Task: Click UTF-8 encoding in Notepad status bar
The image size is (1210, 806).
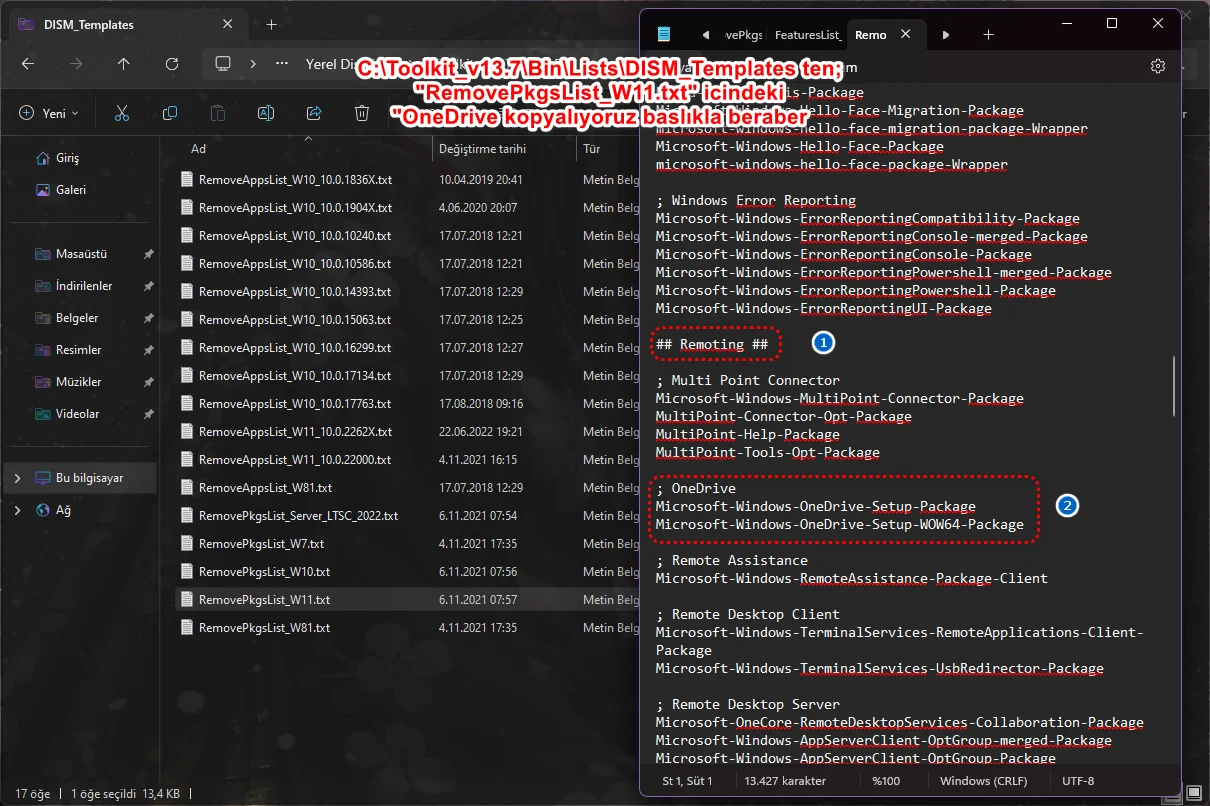Action: click(1079, 780)
